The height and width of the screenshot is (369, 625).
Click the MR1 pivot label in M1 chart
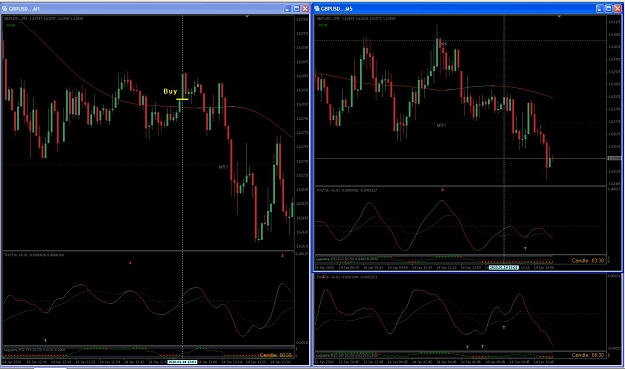coord(223,167)
